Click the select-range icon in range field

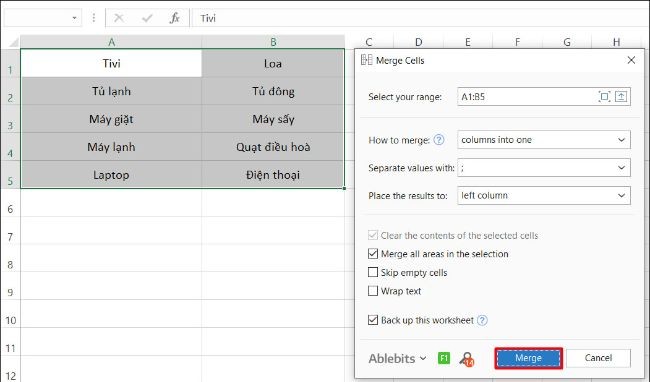[x=604, y=97]
